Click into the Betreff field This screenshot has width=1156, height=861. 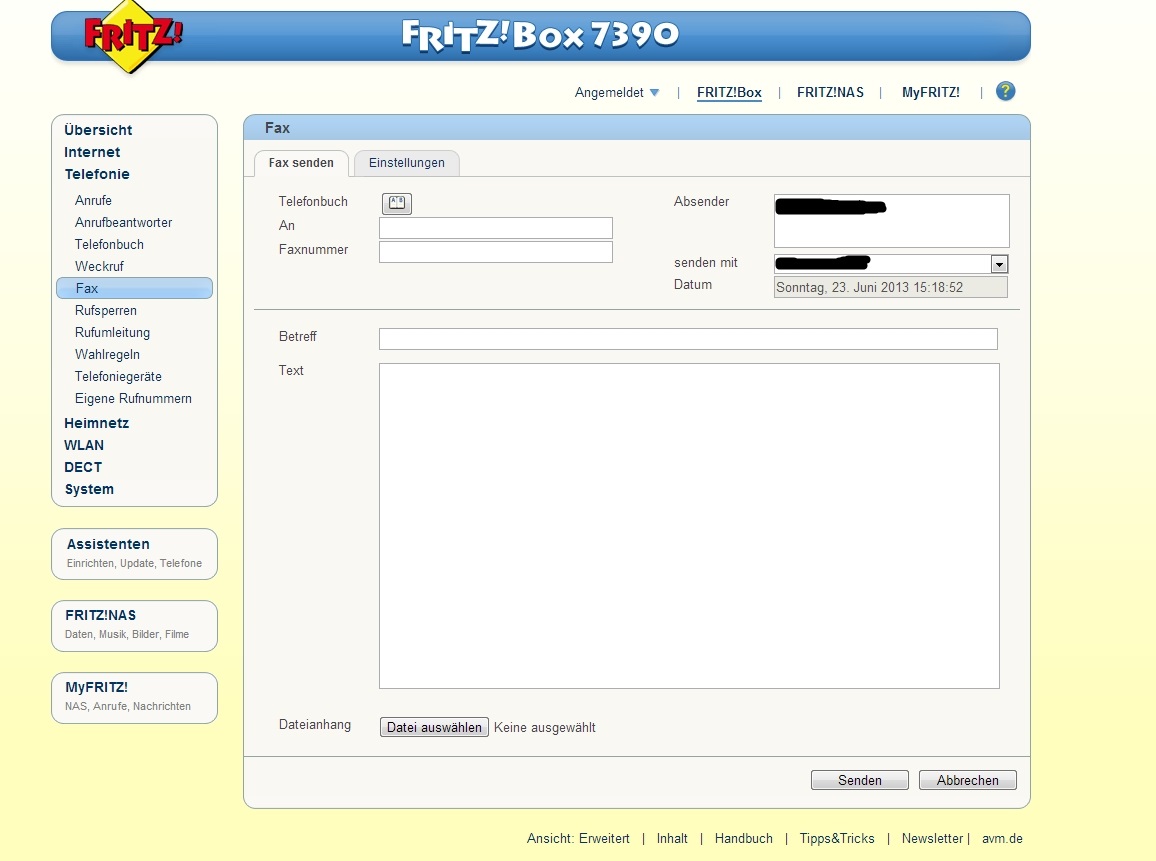[688, 339]
